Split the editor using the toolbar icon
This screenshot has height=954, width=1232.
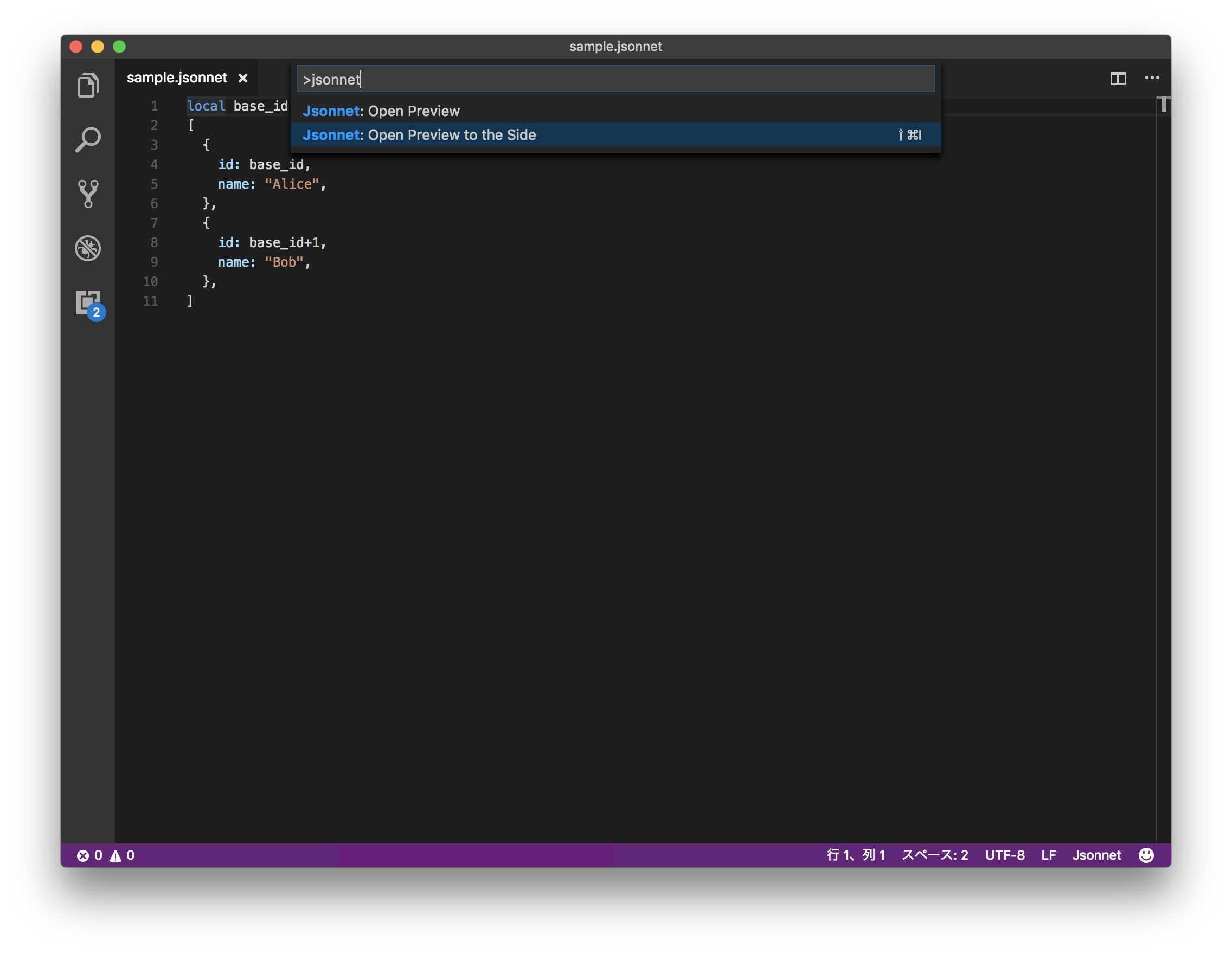pos(1118,79)
